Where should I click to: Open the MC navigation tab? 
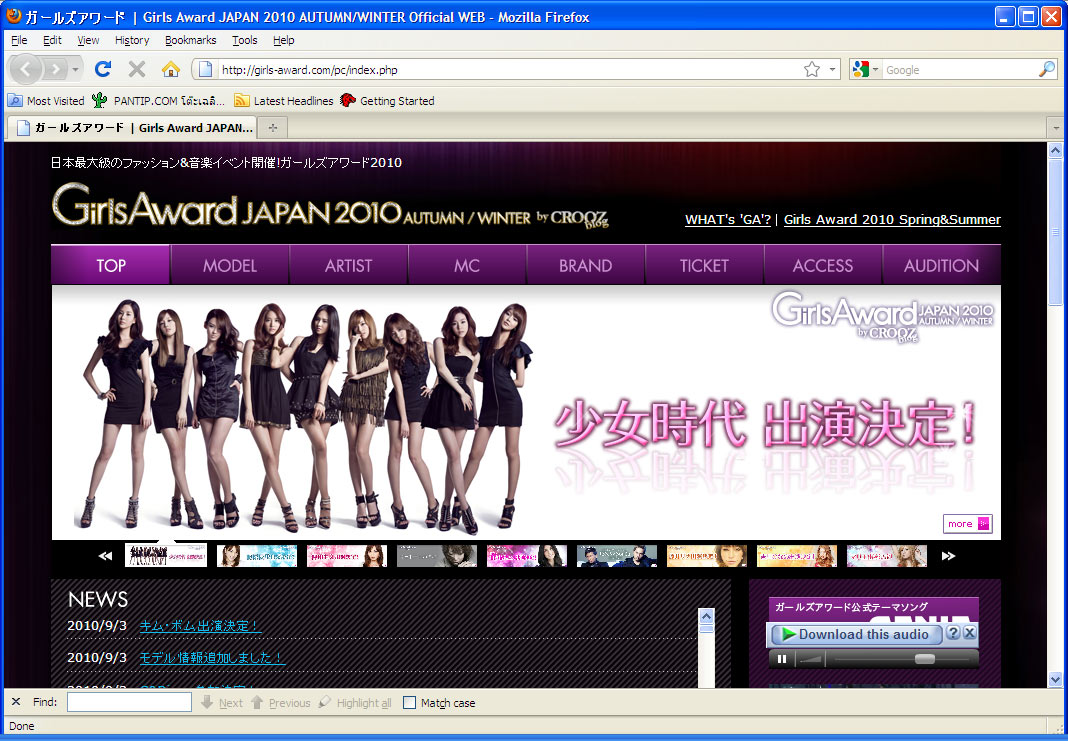click(467, 265)
